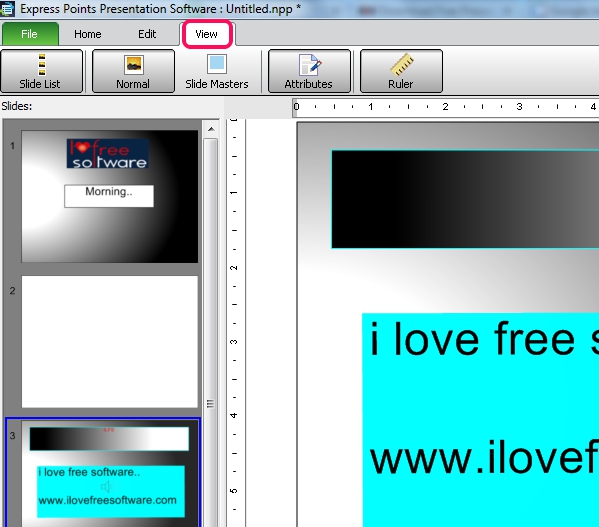Screen dimensions: 599x527
Task: Select the View tab
Action: click(207, 34)
